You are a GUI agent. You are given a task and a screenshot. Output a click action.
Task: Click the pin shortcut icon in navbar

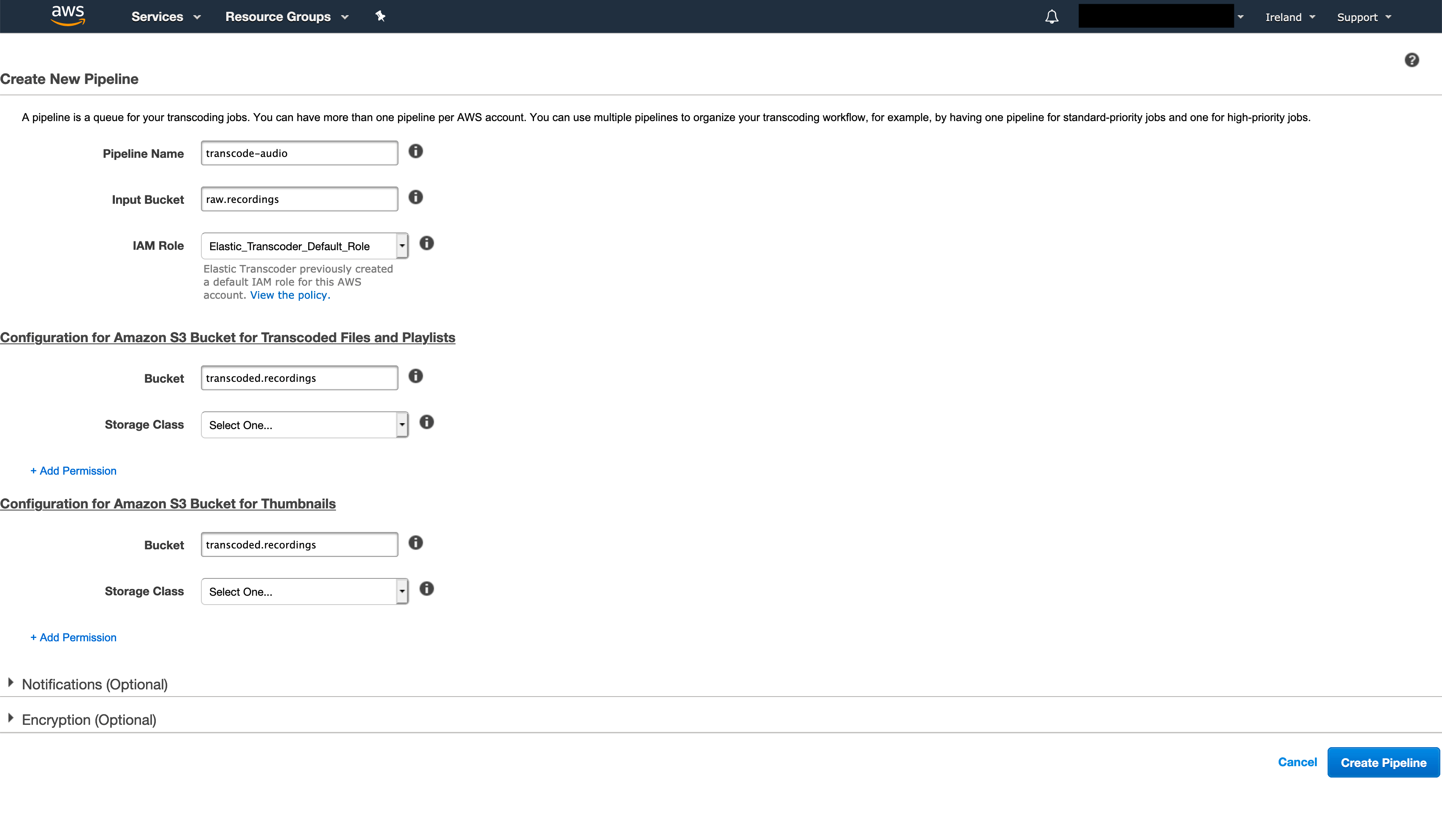click(380, 16)
